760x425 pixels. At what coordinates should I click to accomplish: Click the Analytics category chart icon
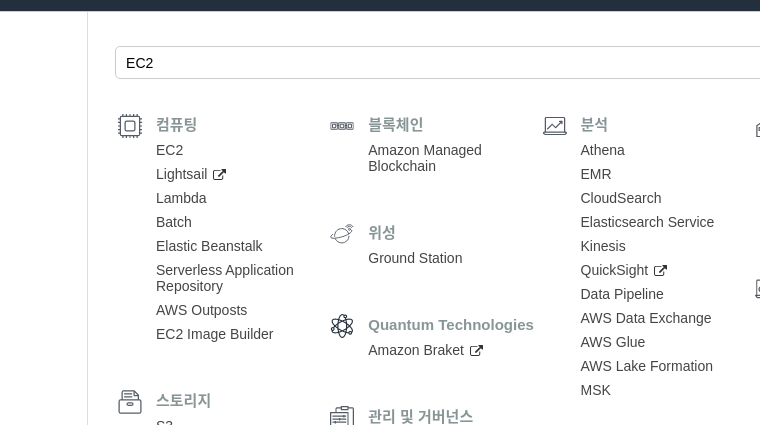click(x=554, y=126)
